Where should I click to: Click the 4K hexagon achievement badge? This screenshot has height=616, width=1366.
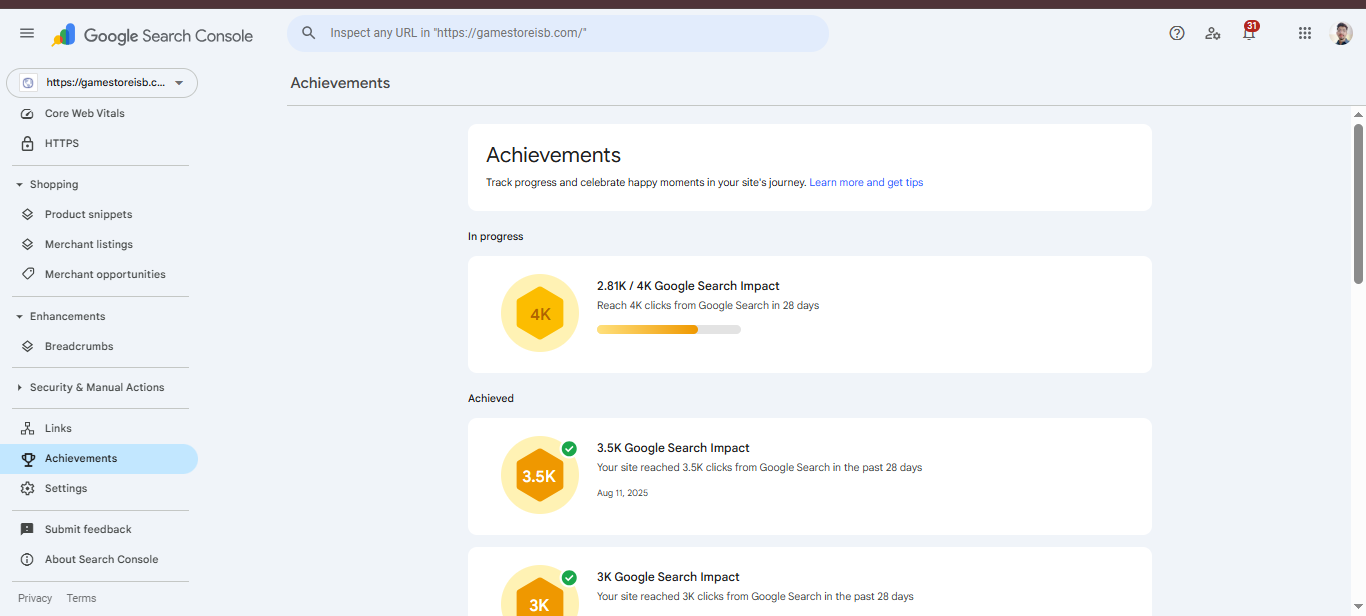(x=540, y=314)
